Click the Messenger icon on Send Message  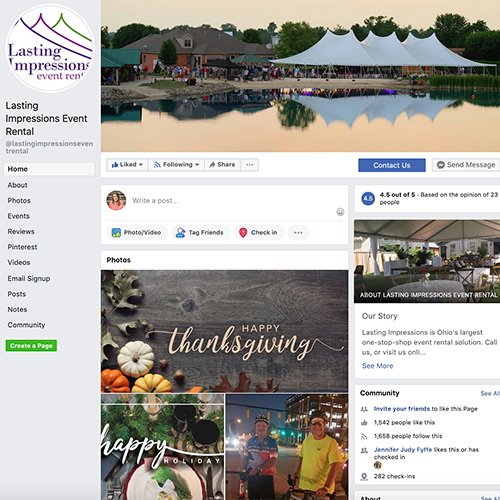pos(441,165)
